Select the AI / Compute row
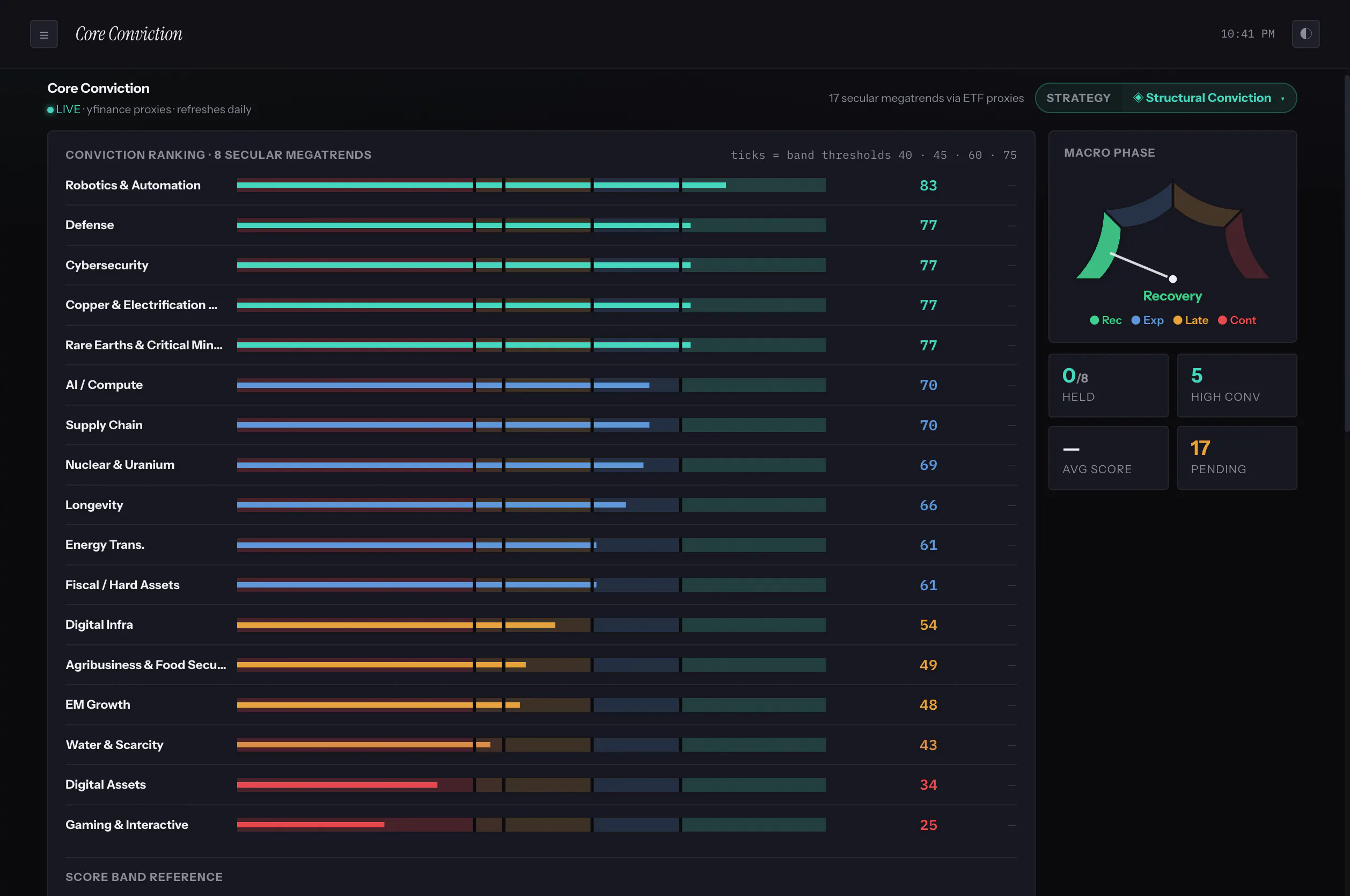The image size is (1350, 896). [x=541, y=385]
